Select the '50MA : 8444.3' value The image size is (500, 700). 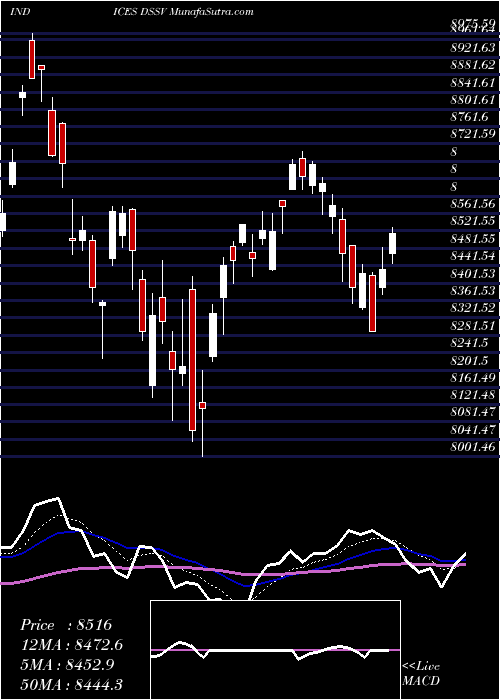71,684
